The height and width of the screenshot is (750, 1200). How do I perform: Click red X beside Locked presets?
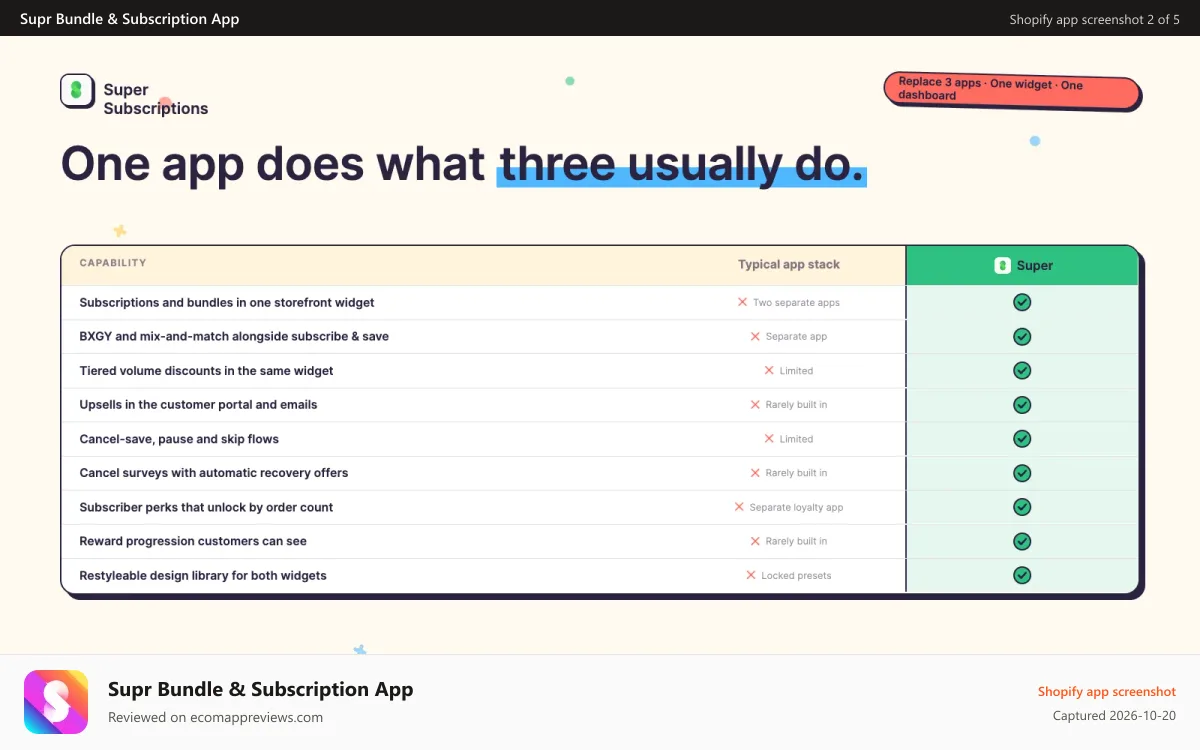coord(751,575)
